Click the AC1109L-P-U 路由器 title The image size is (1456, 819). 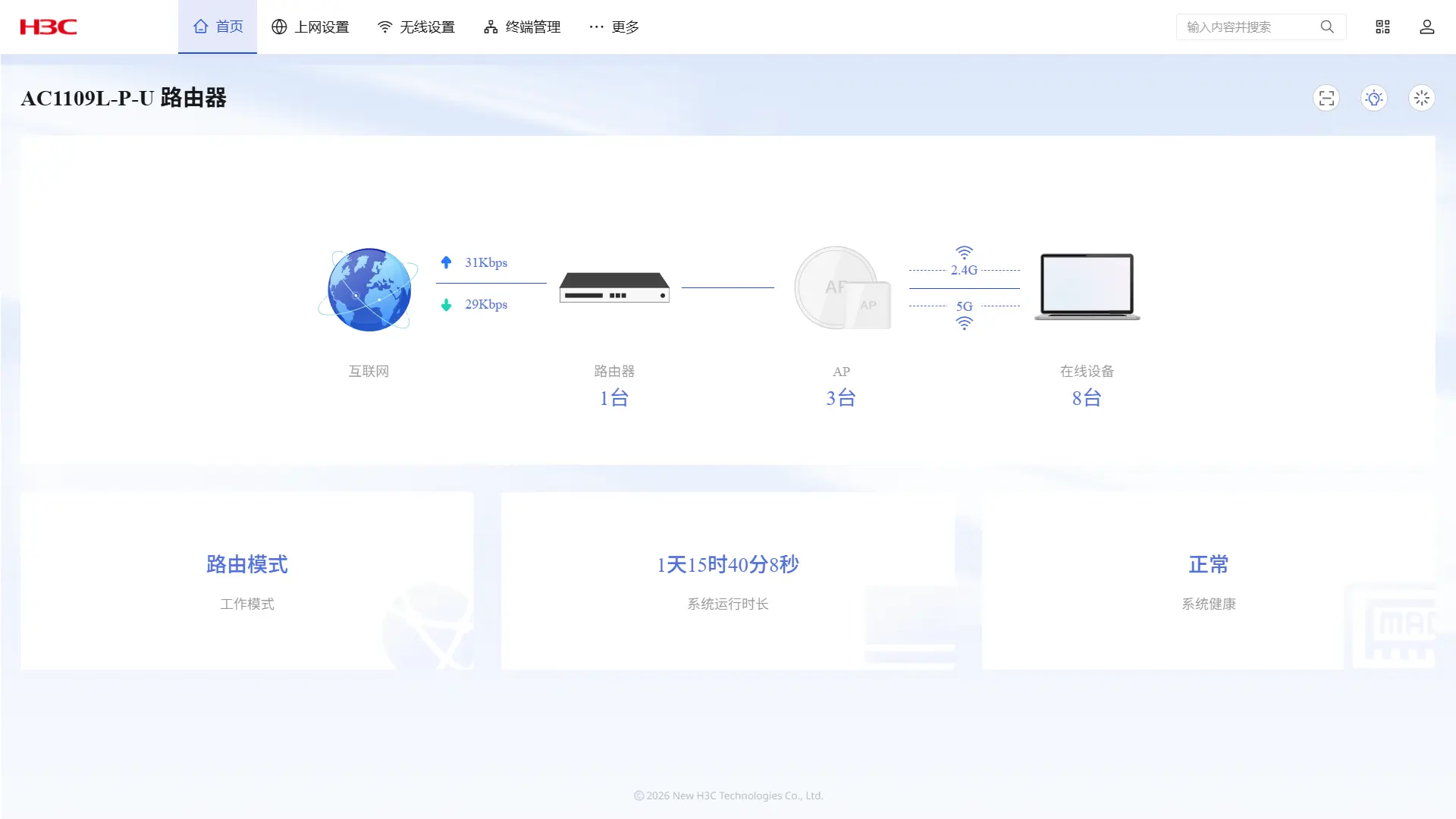coord(124,98)
